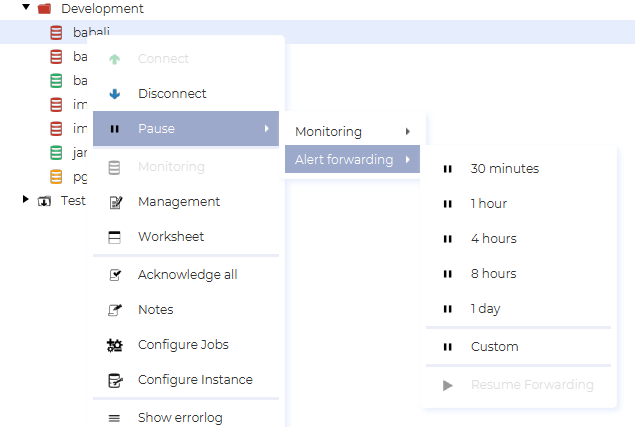635x427 pixels.
Task: Click the blue Disconnect arrow icon
Action: pyautogui.click(x=115, y=94)
